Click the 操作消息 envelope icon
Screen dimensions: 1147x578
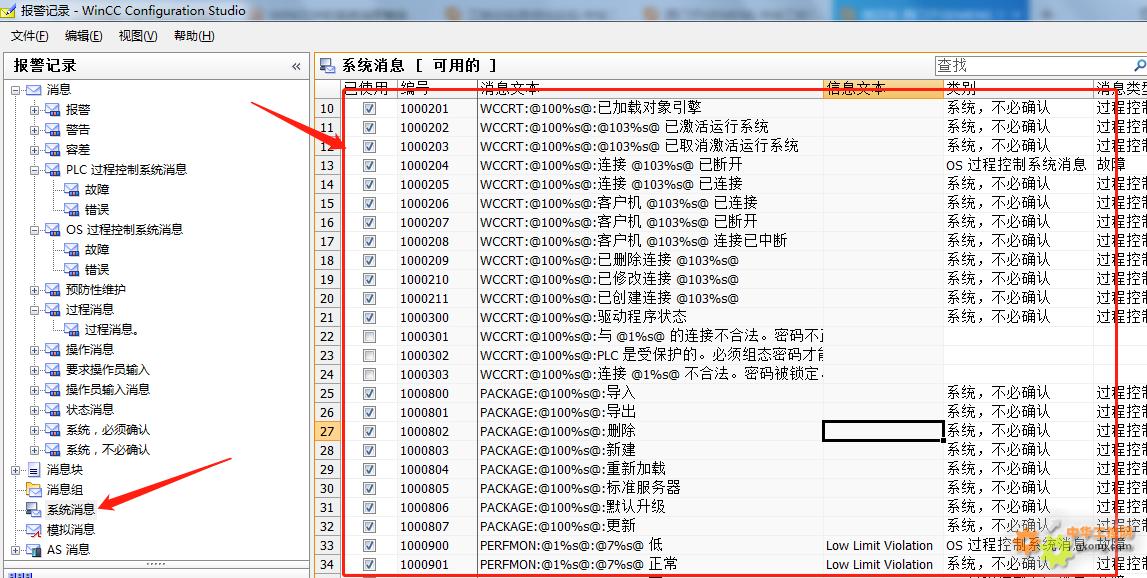pos(52,350)
